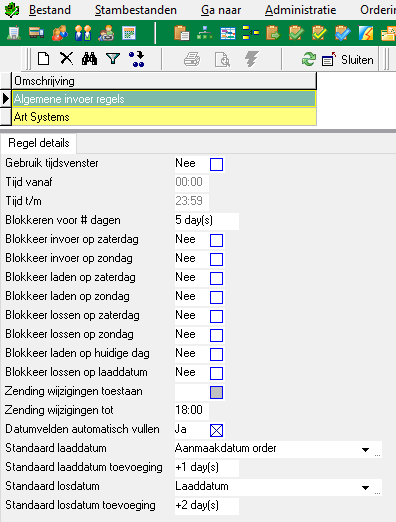Click the ellipsis beside Laaddatum

(377, 492)
